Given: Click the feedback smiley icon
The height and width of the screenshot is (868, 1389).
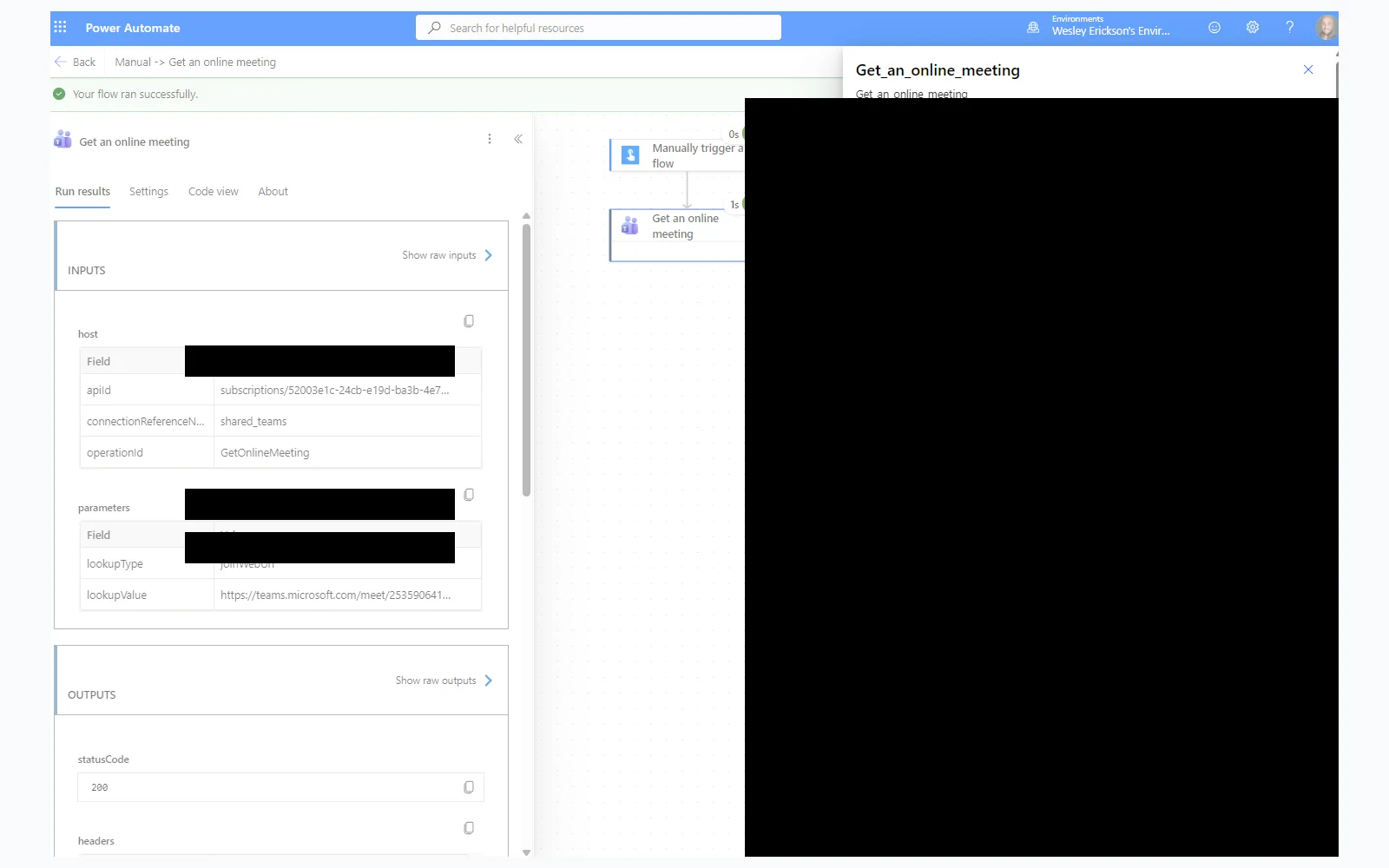Looking at the screenshot, I should (1215, 28).
